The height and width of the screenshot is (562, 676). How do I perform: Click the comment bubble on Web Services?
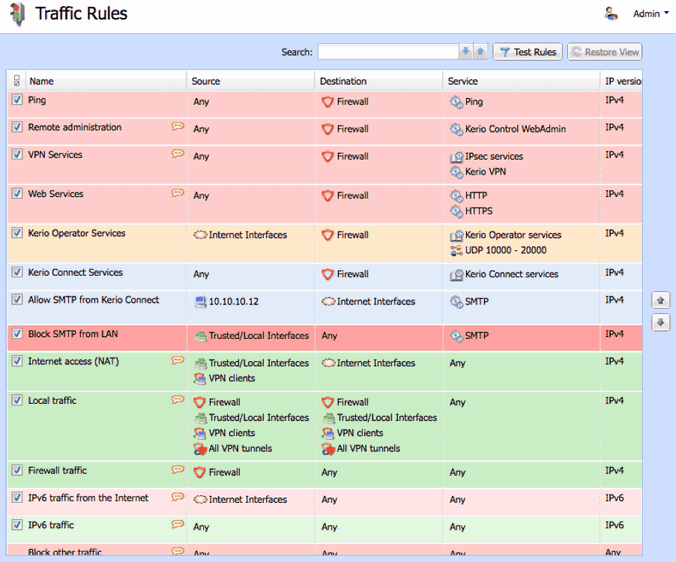178,193
